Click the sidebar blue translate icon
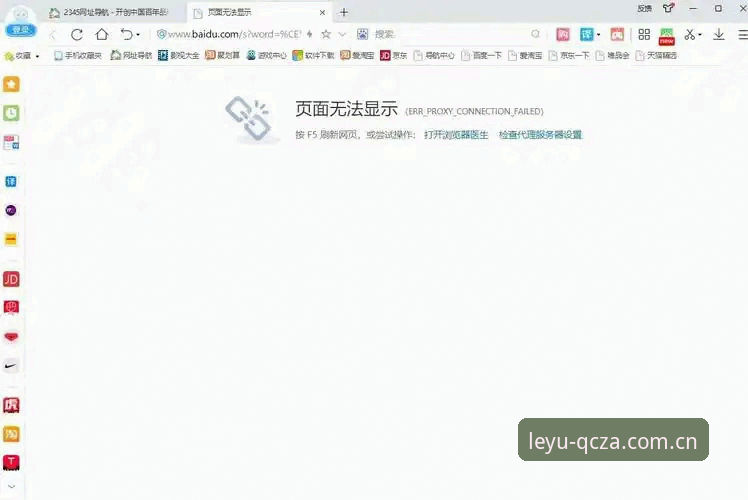 tap(11, 181)
